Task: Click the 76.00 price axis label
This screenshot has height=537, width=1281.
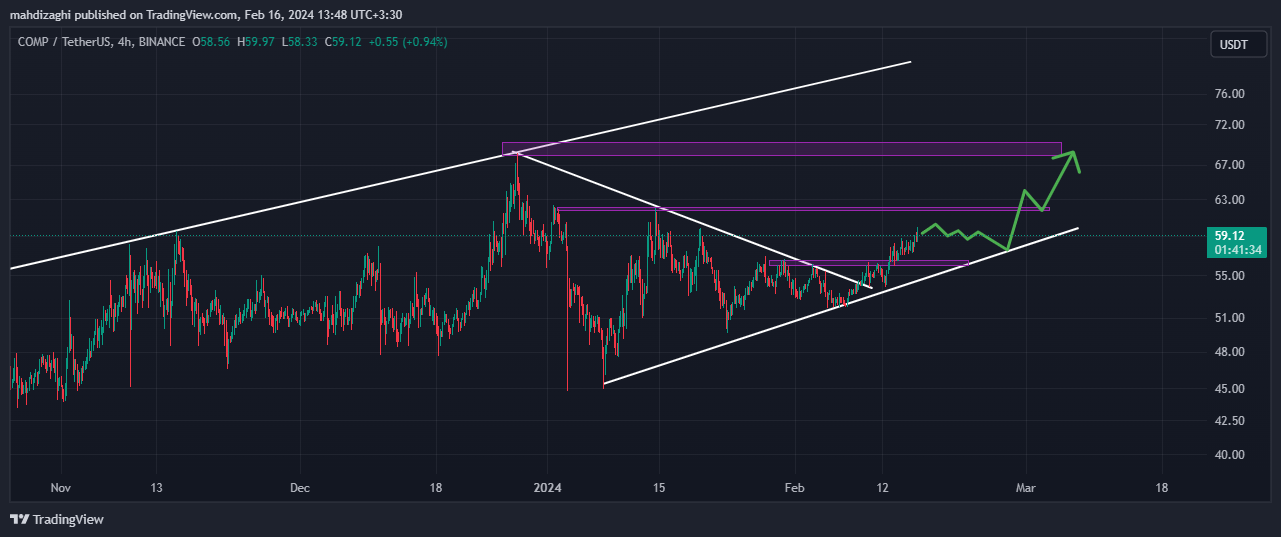Action: [x=1228, y=94]
